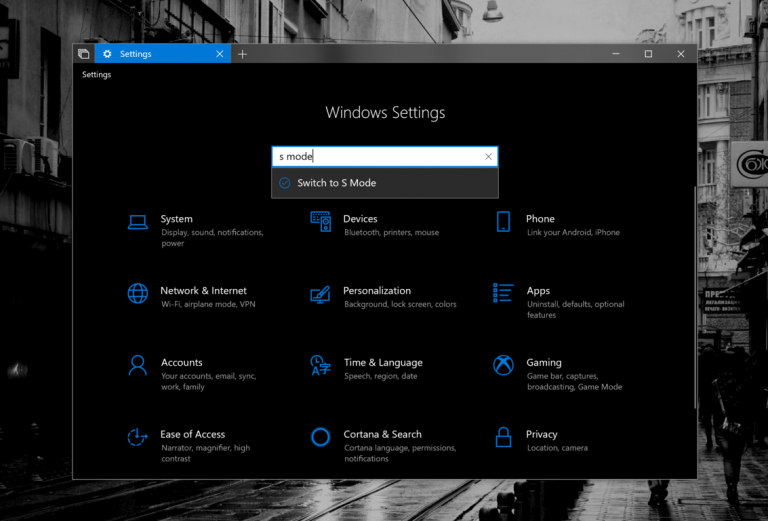
Task: Click the Gaming Xbox icon
Action: pyautogui.click(x=503, y=365)
